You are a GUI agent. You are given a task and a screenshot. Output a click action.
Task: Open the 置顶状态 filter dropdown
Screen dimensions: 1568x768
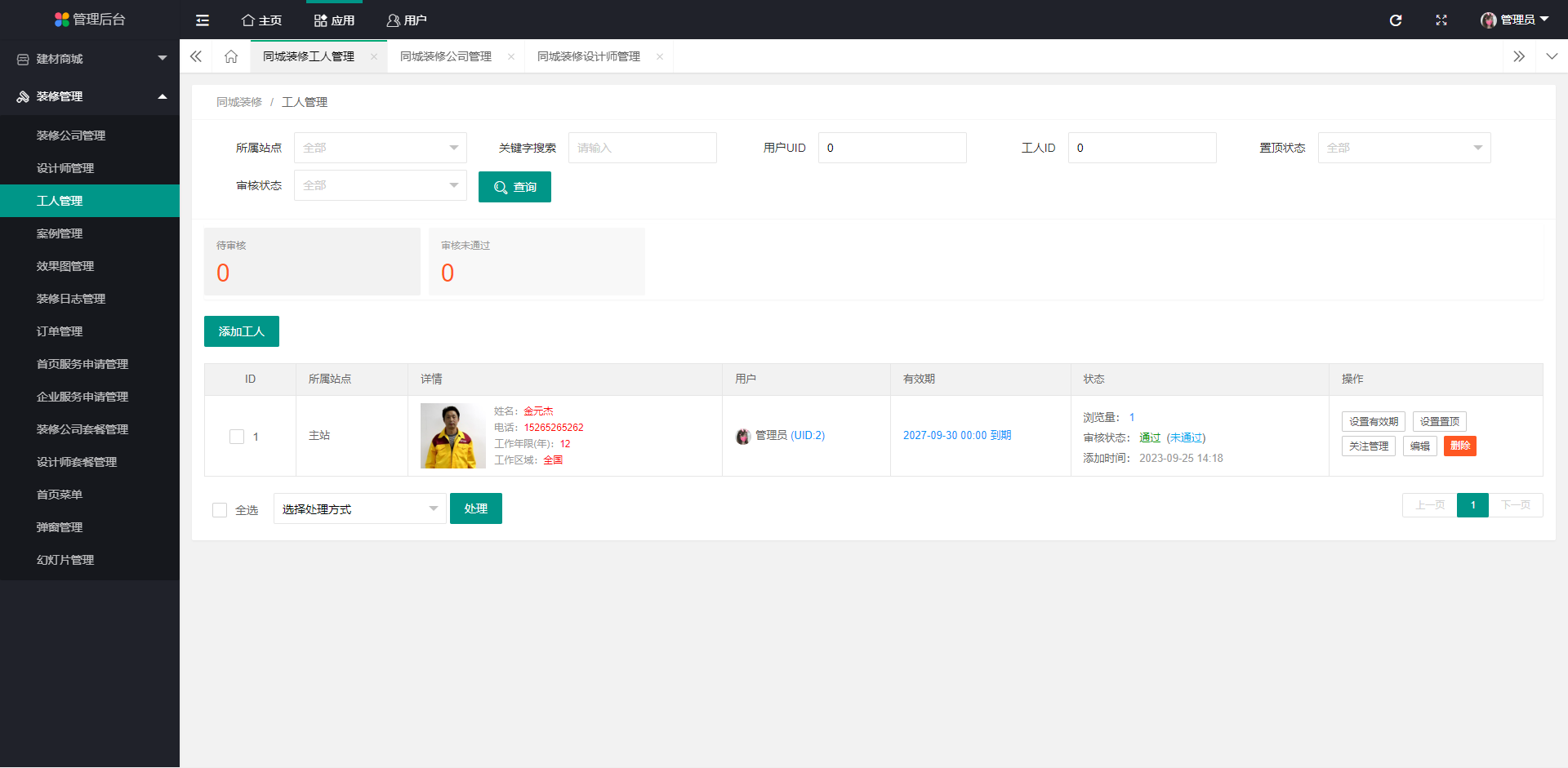click(1405, 148)
